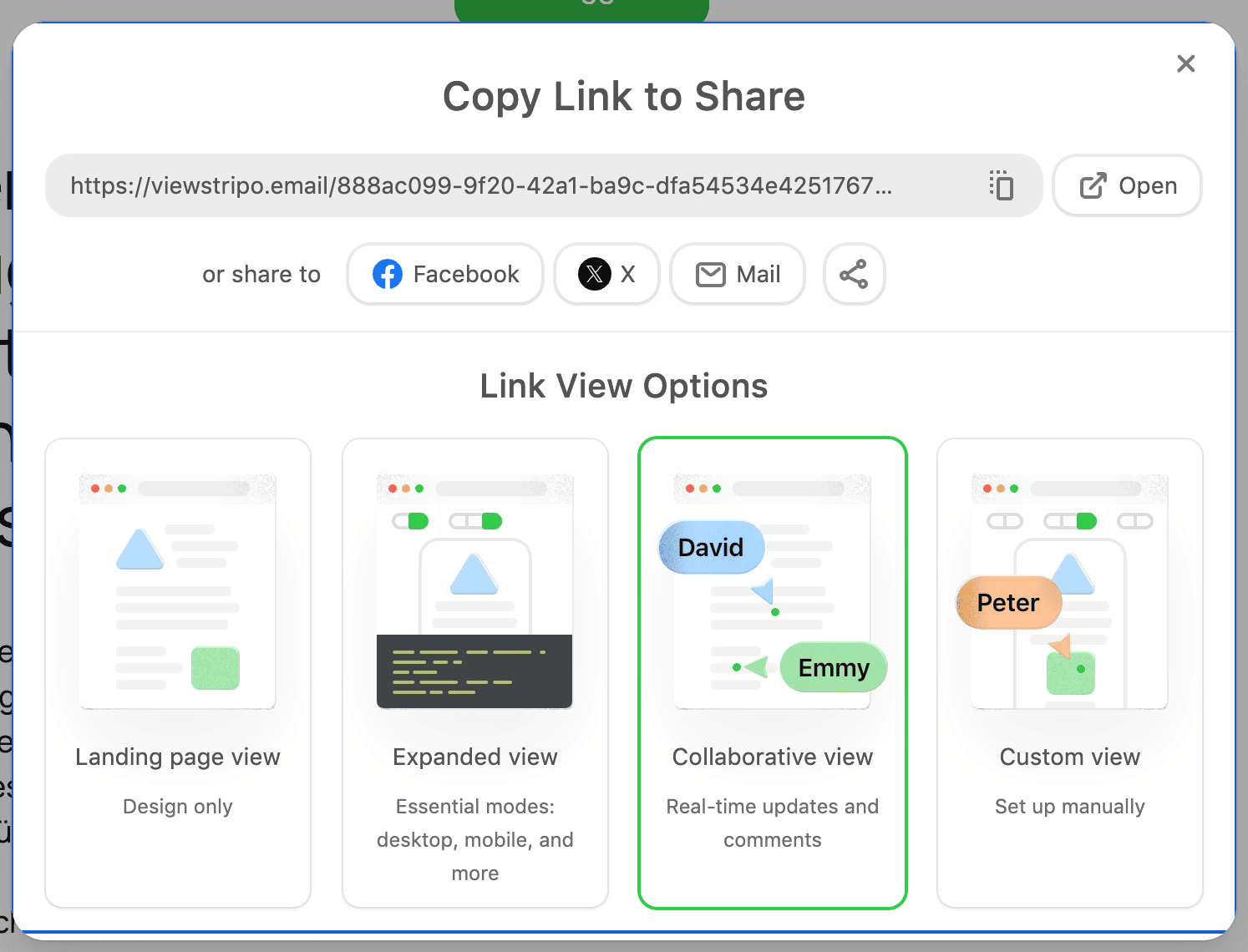Choose the Custom view option

tap(1069, 672)
